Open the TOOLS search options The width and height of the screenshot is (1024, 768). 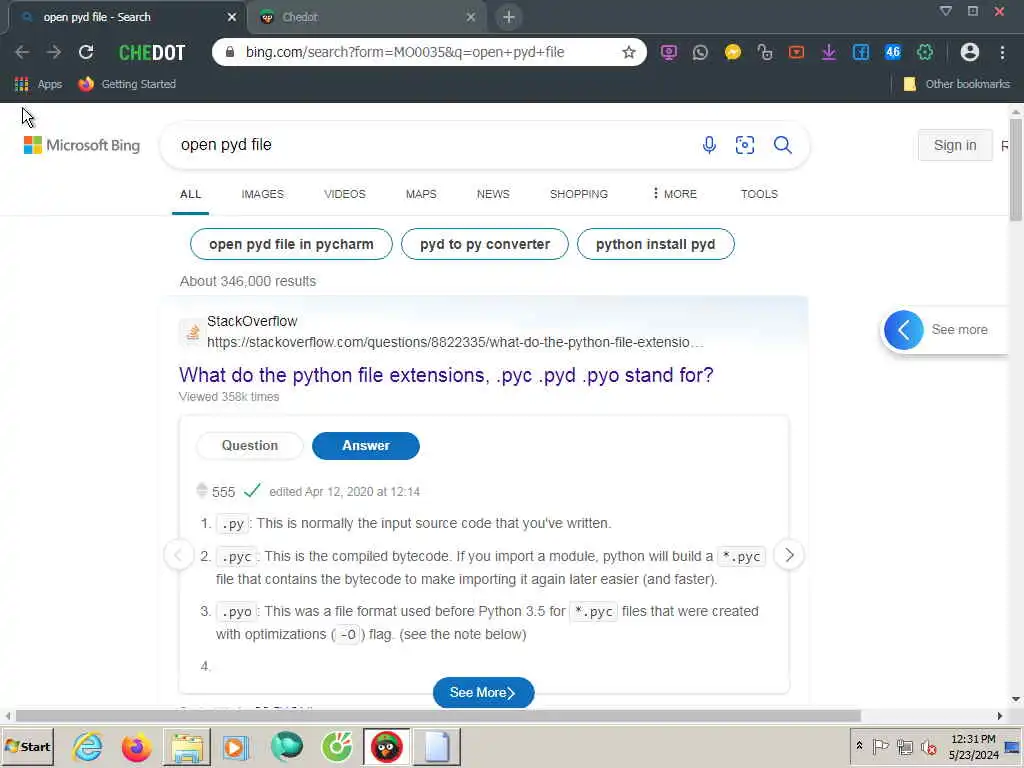pos(759,194)
